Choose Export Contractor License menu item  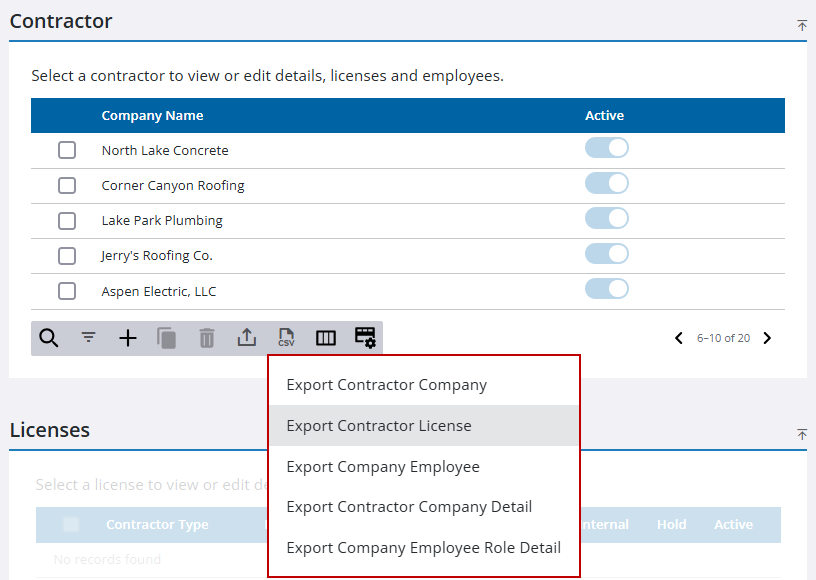point(379,426)
